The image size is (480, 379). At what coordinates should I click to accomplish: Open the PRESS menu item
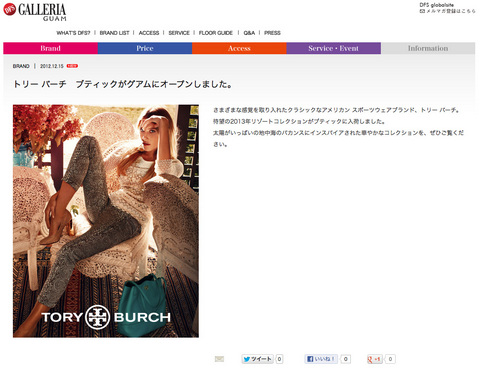pyautogui.click(x=272, y=33)
